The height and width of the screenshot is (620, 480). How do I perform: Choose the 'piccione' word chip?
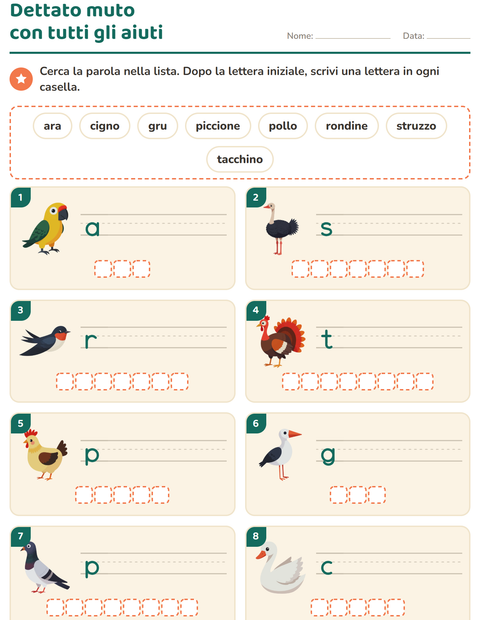pyautogui.click(x=218, y=126)
